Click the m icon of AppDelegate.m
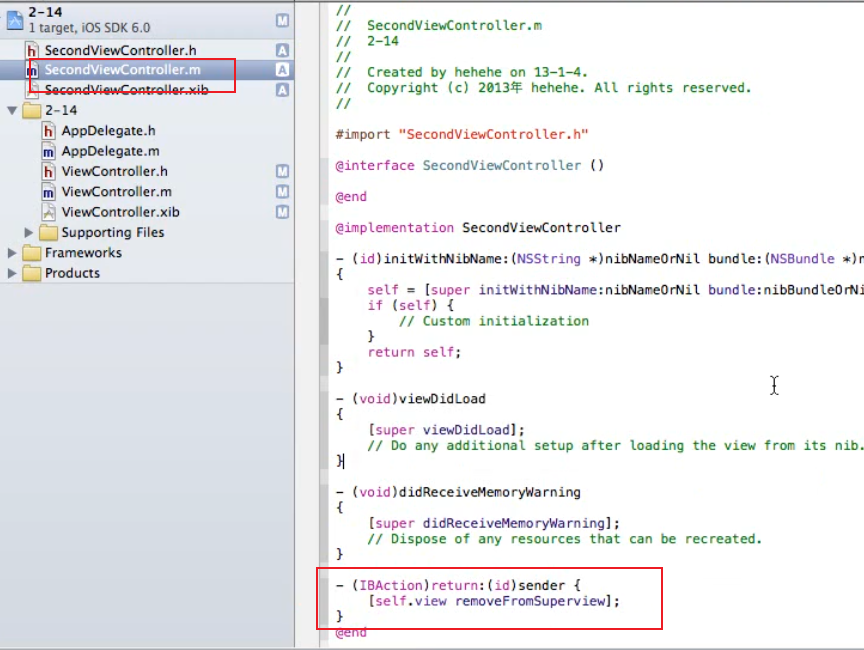This screenshot has width=864, height=650. click(x=48, y=151)
